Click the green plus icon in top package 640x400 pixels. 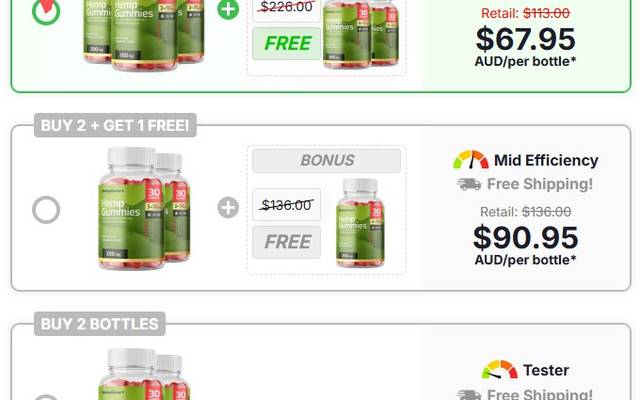(x=228, y=9)
